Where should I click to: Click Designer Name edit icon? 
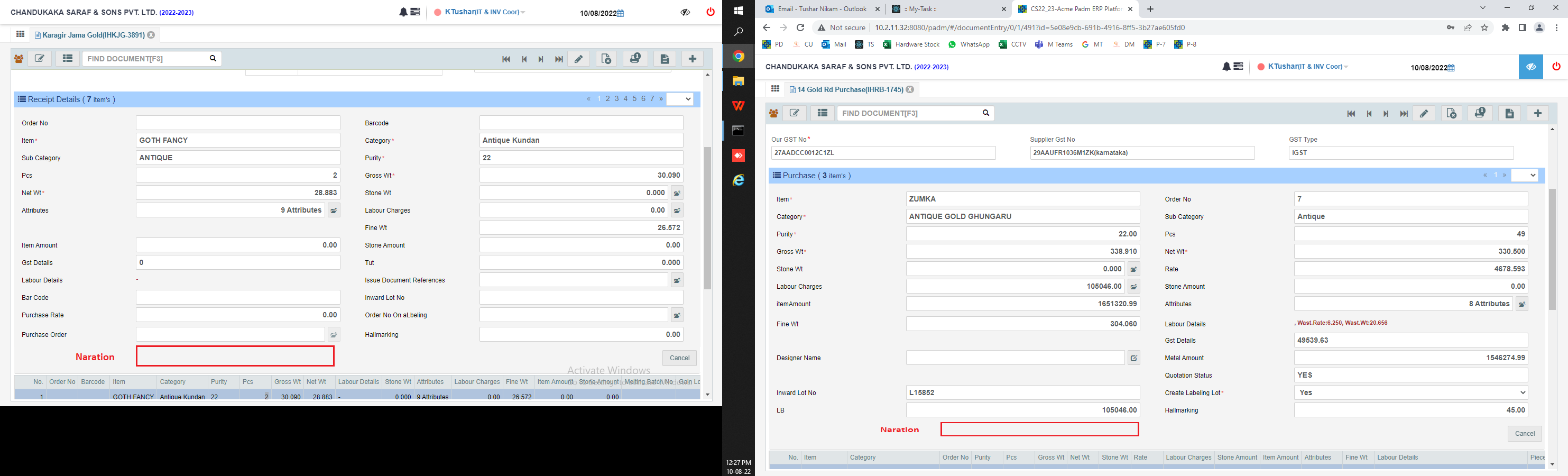pos(1133,359)
